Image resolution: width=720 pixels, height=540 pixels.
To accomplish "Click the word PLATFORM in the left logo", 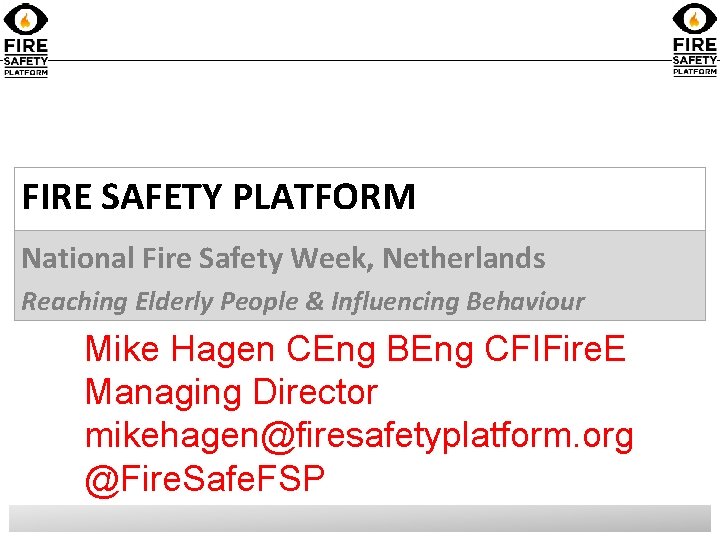I will [26, 72].
